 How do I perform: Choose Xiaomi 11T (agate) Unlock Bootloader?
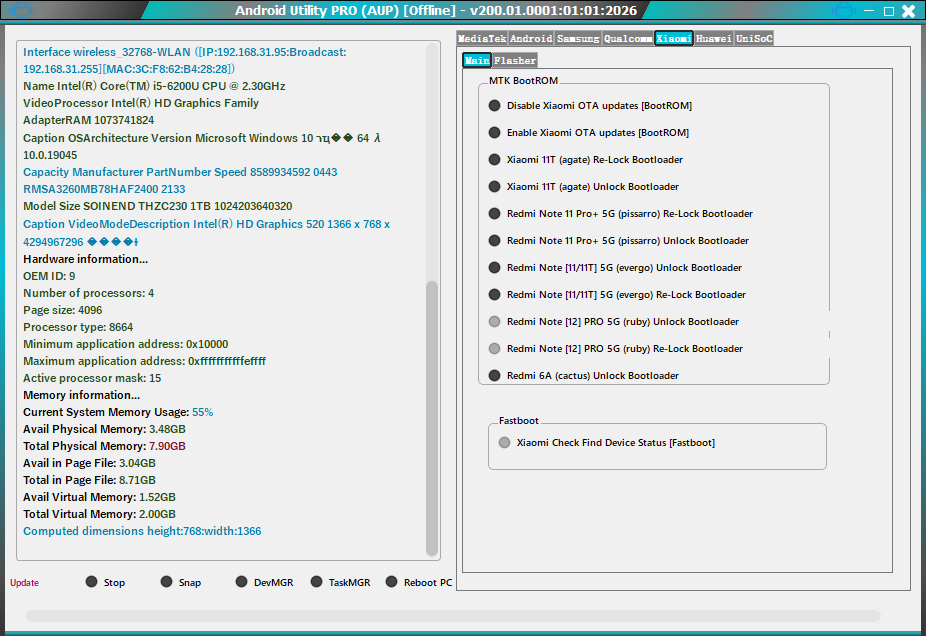[x=494, y=187]
